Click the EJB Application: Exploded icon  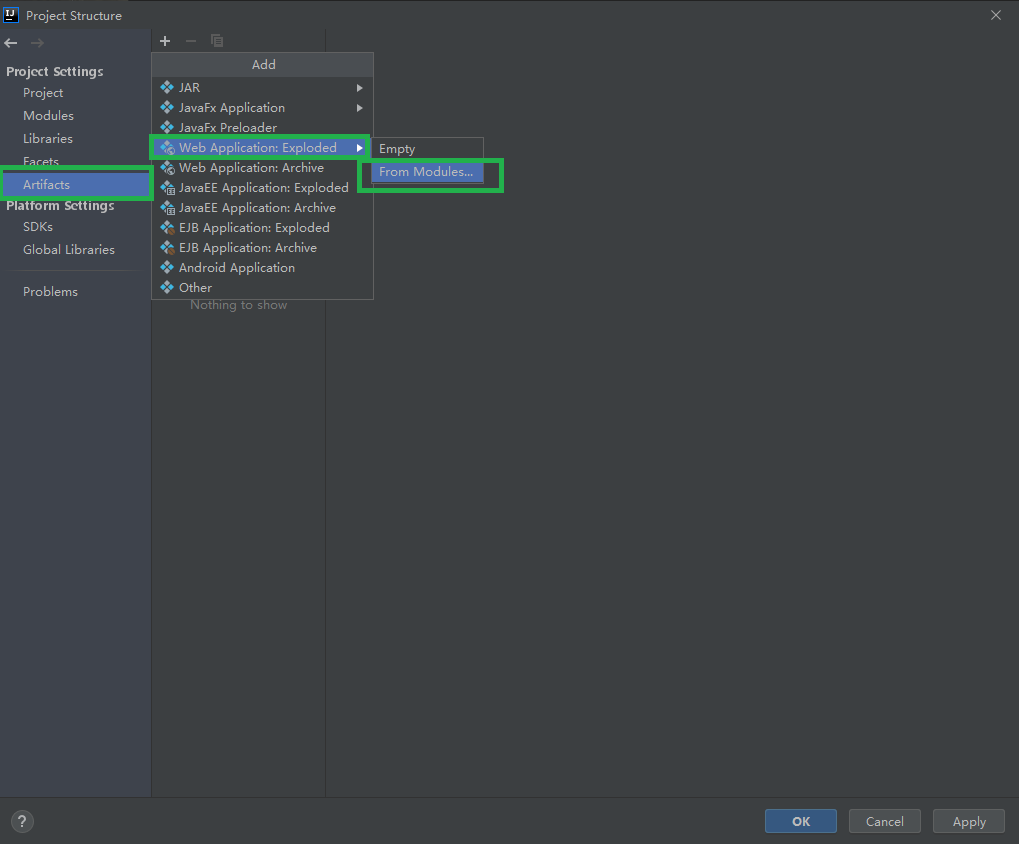[x=168, y=227]
